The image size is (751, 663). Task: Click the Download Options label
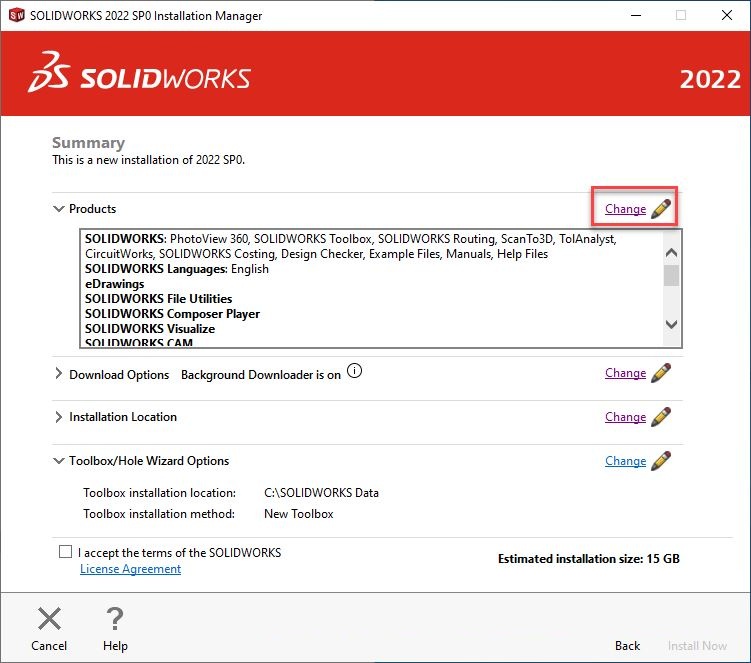point(119,375)
